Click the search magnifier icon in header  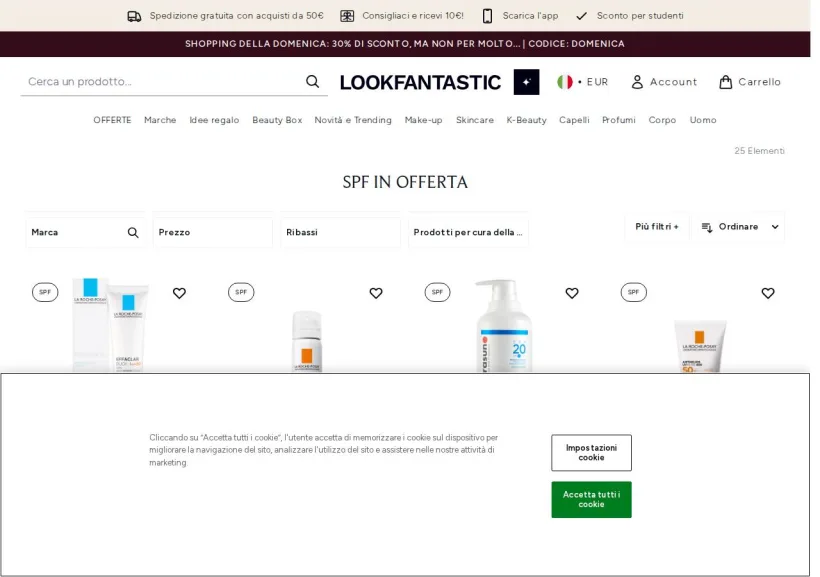point(312,82)
